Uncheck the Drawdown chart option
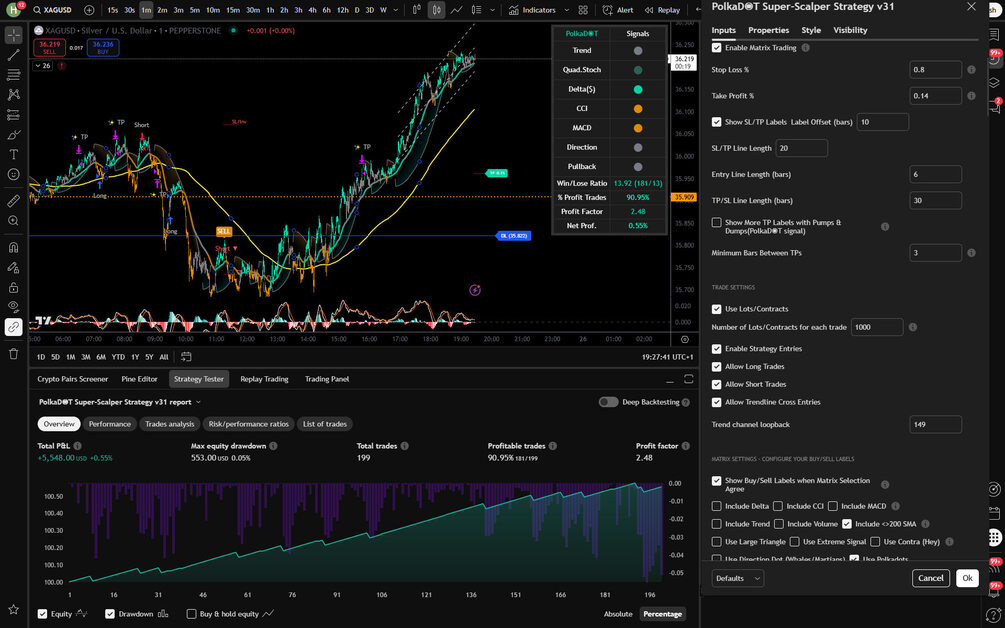1005x628 pixels. click(x=110, y=614)
